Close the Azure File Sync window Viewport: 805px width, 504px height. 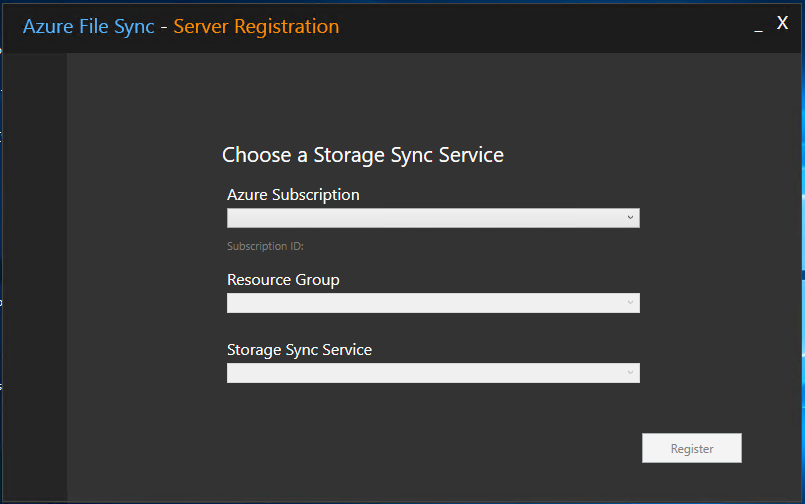(x=783, y=24)
